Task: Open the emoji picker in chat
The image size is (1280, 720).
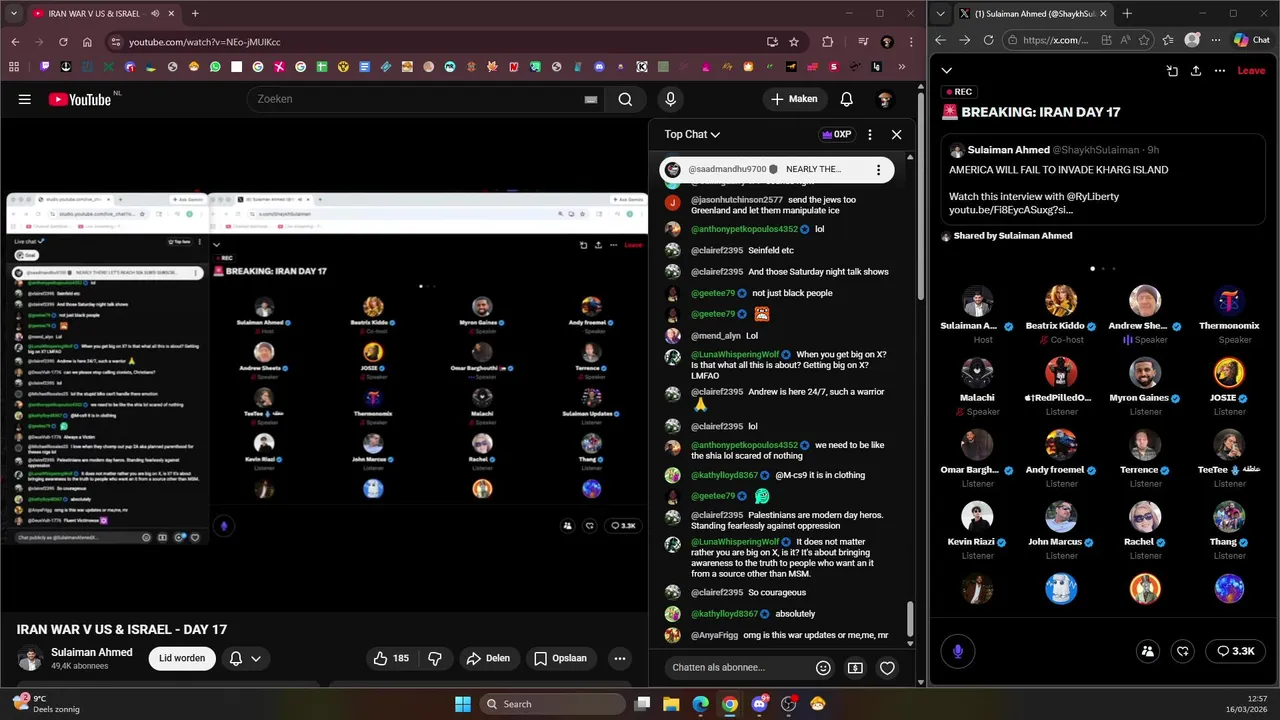Action: click(x=823, y=668)
